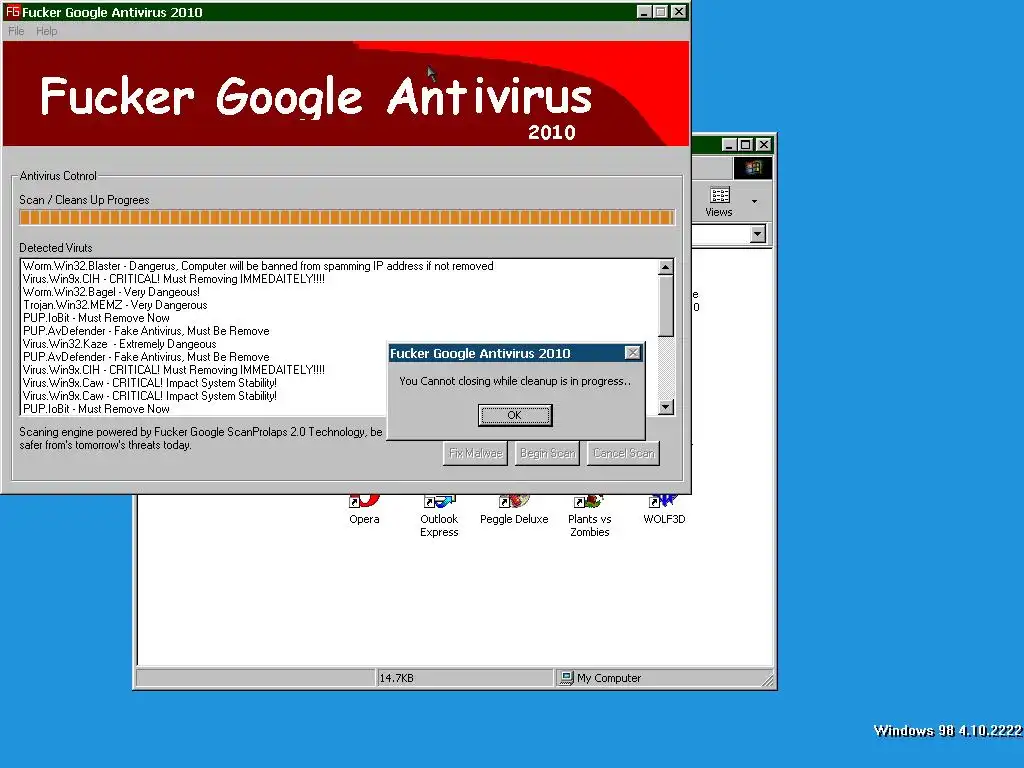The image size is (1024, 768).
Task: Open the Views dropdown arrow
Action: [754, 201]
